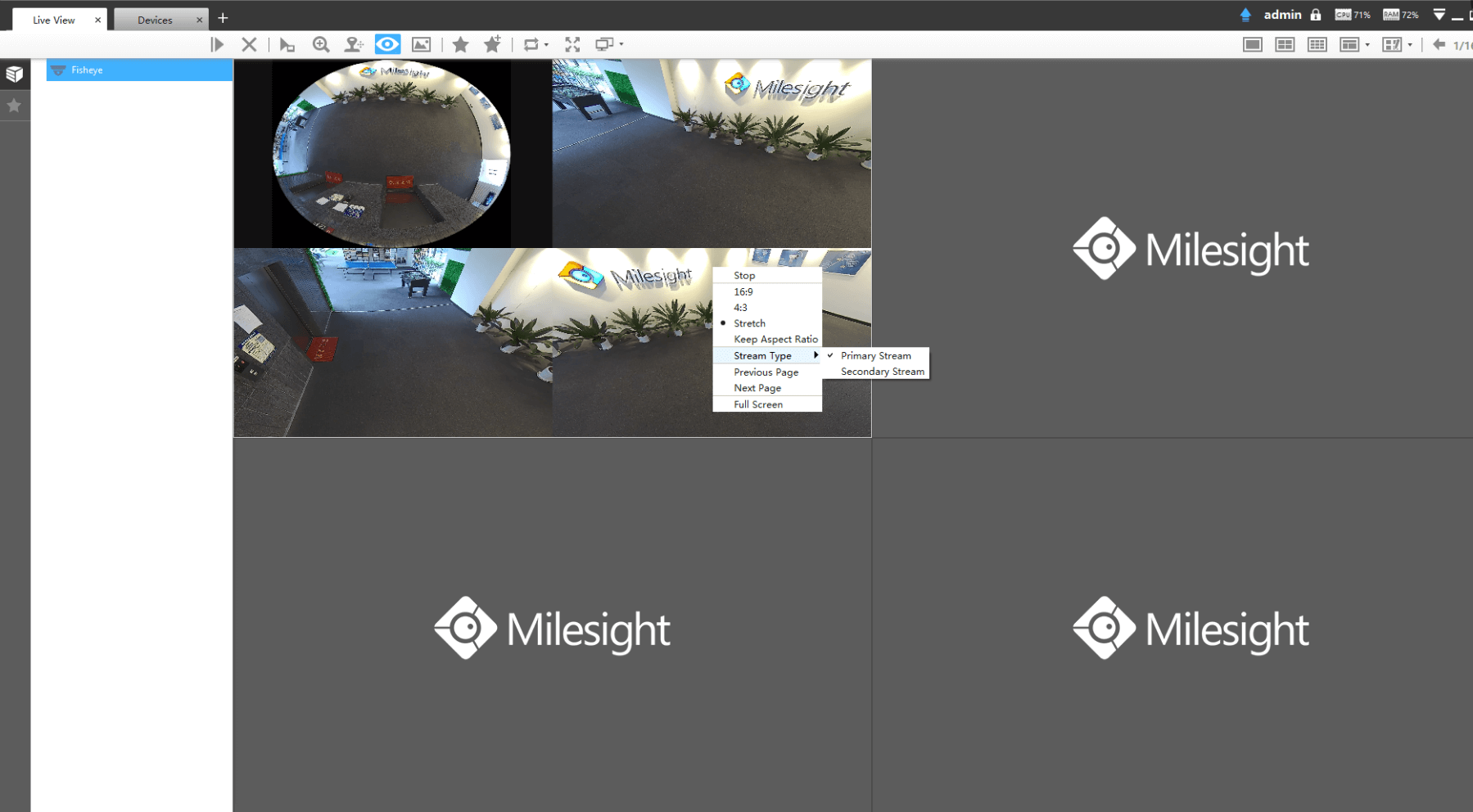Select the empty bottom-left Milesight window

553,625
